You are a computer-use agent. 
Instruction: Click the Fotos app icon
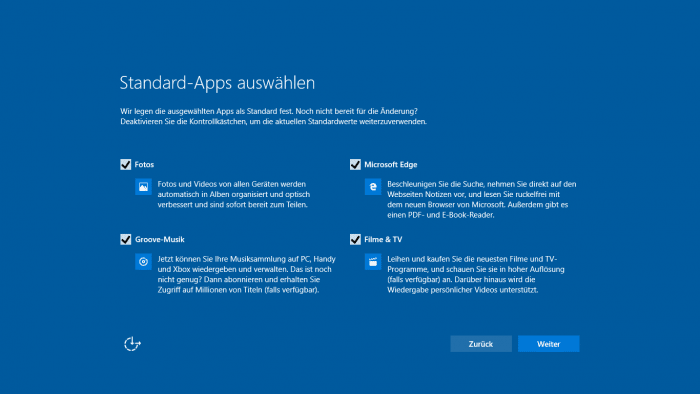[143, 187]
